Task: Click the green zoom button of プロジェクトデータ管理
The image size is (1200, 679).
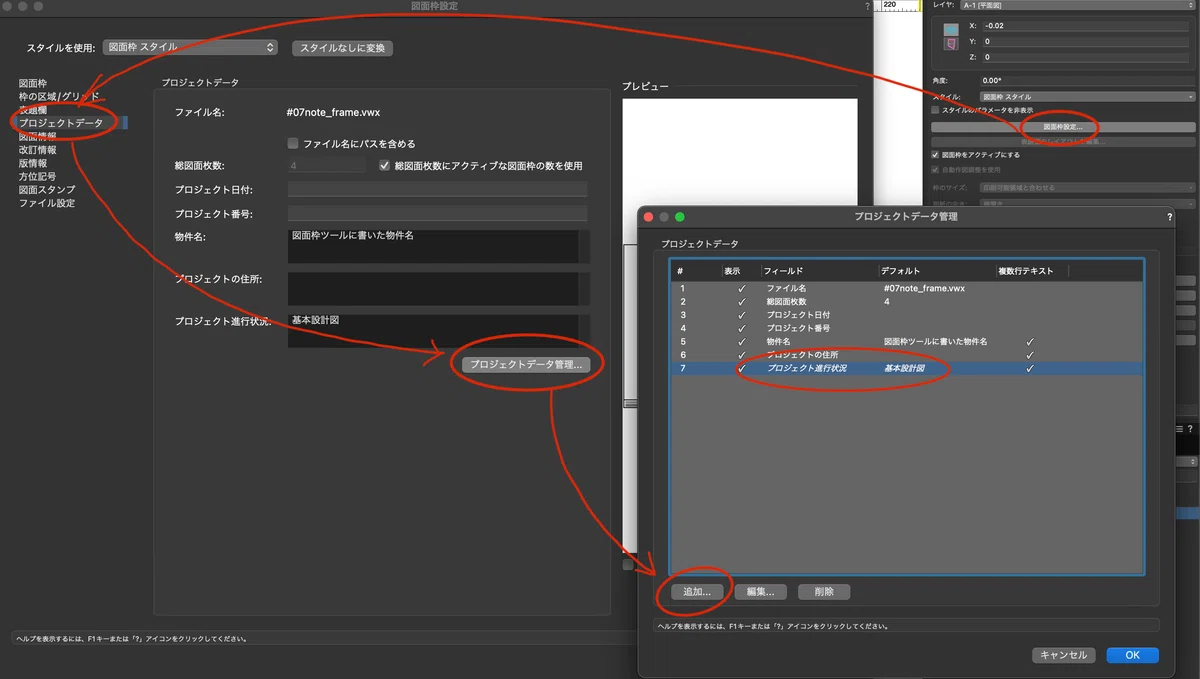Action: coord(680,216)
